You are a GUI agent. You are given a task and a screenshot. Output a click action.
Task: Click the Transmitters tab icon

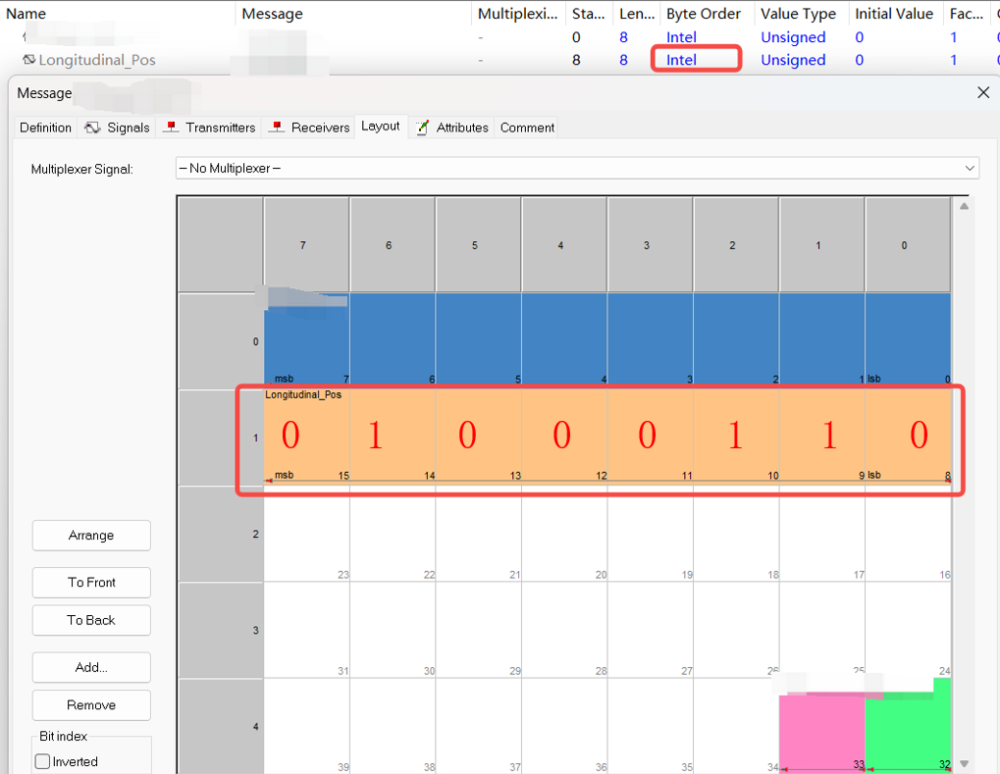click(171, 128)
